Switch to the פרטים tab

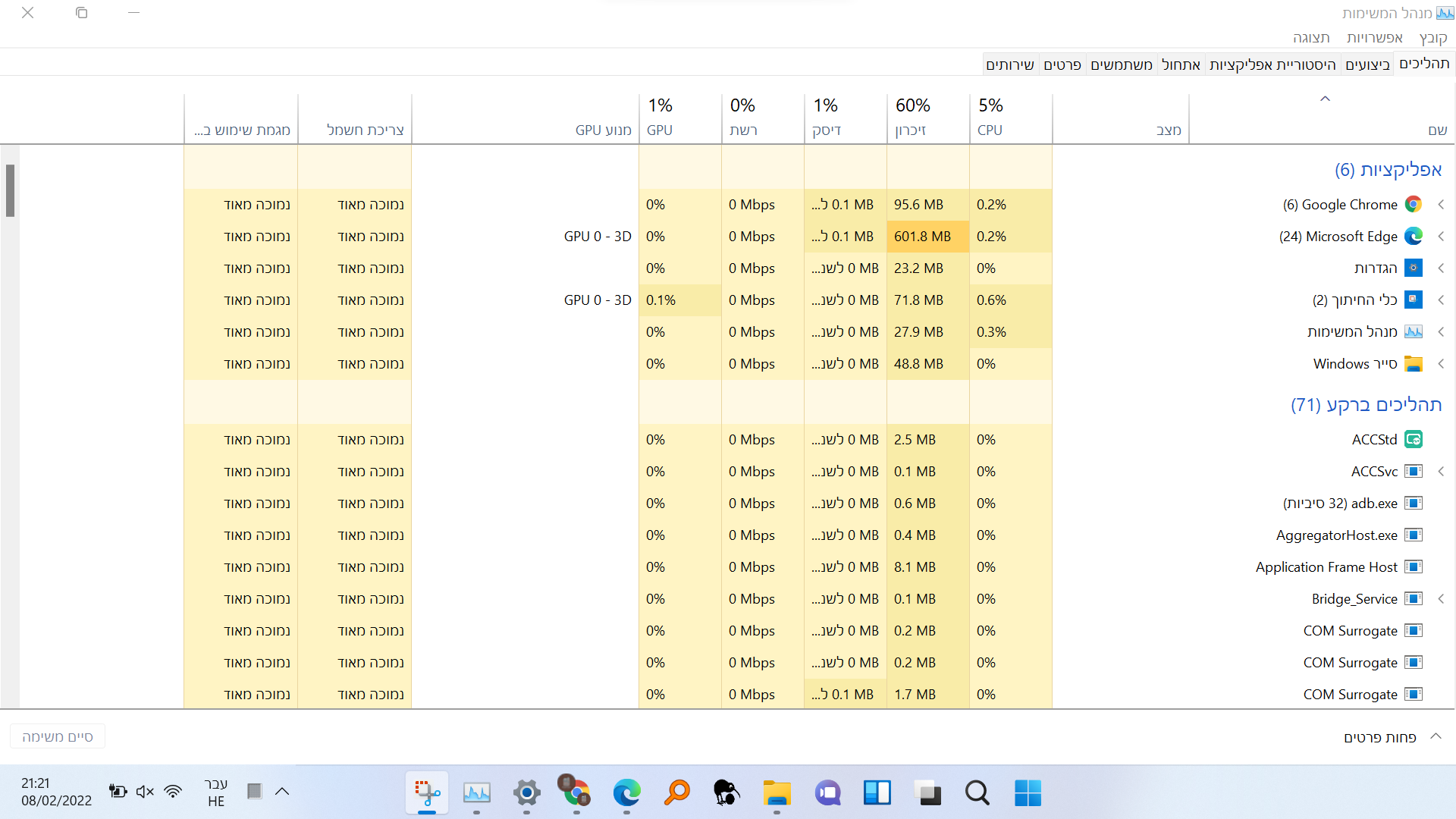[x=1062, y=65]
